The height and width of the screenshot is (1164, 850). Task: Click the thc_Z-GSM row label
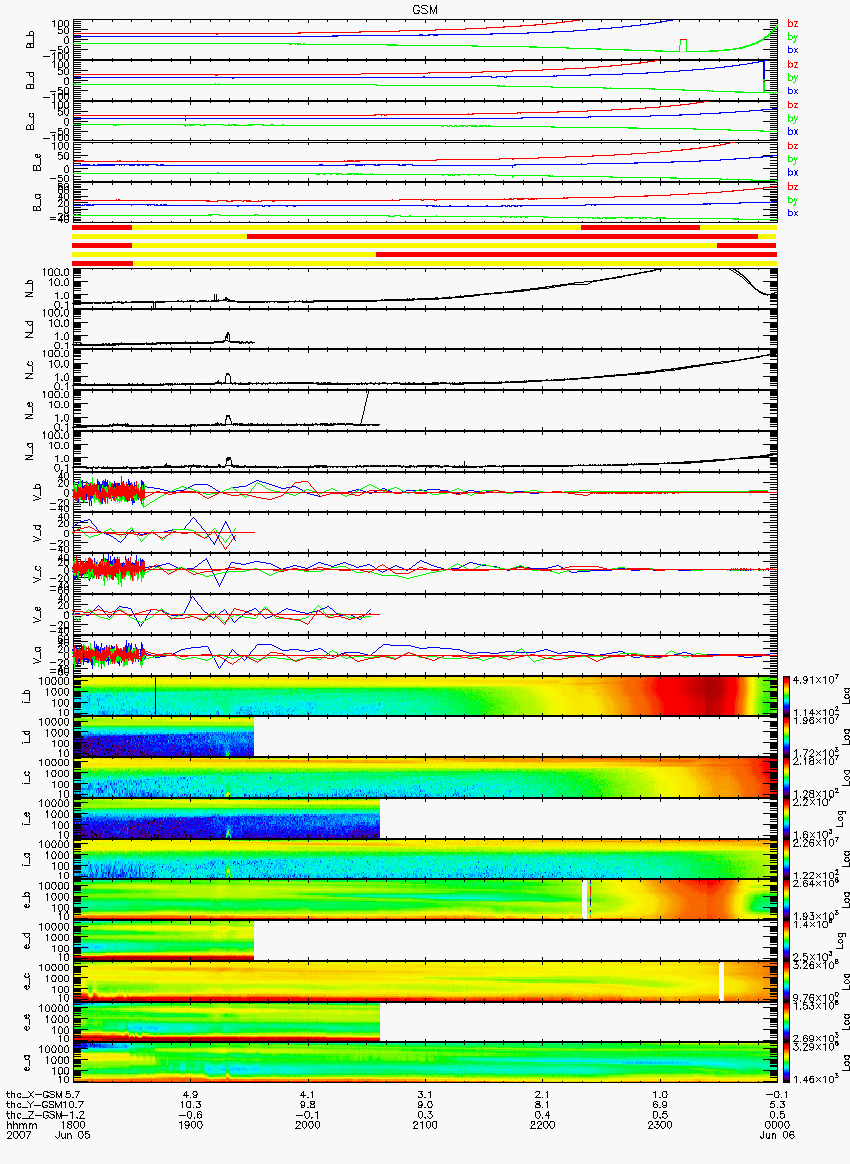click(x=34, y=1115)
